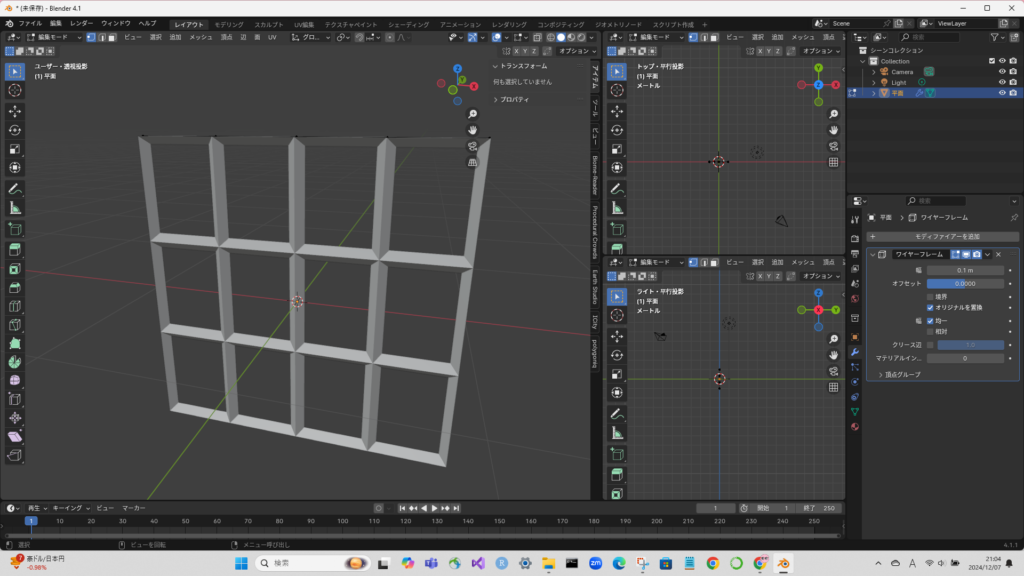Pick the 3D Cursor tool
The image size is (1024, 576).
(15, 90)
